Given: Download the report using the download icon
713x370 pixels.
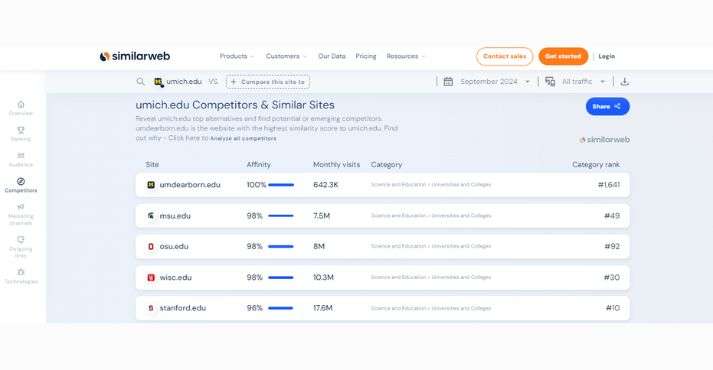Looking at the screenshot, I should [x=625, y=81].
